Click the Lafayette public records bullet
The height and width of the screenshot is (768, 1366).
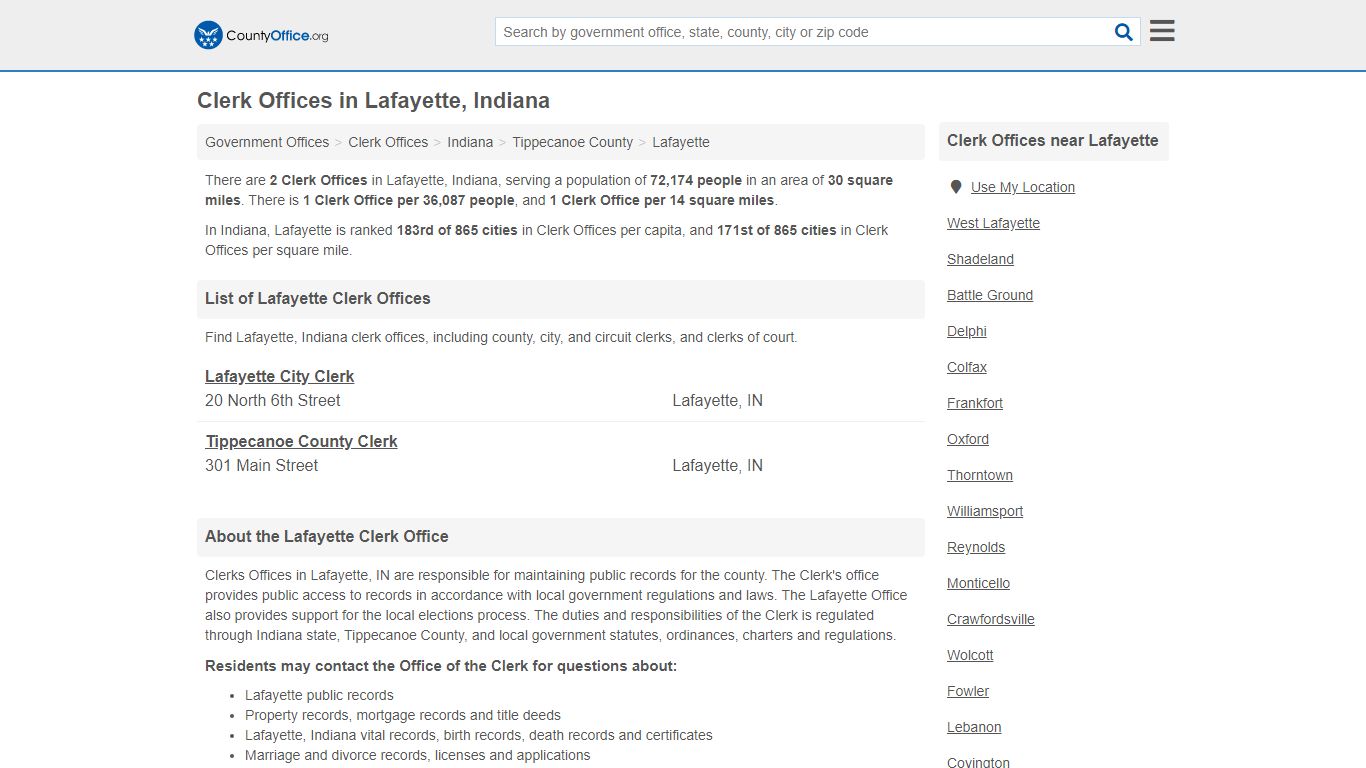319,695
